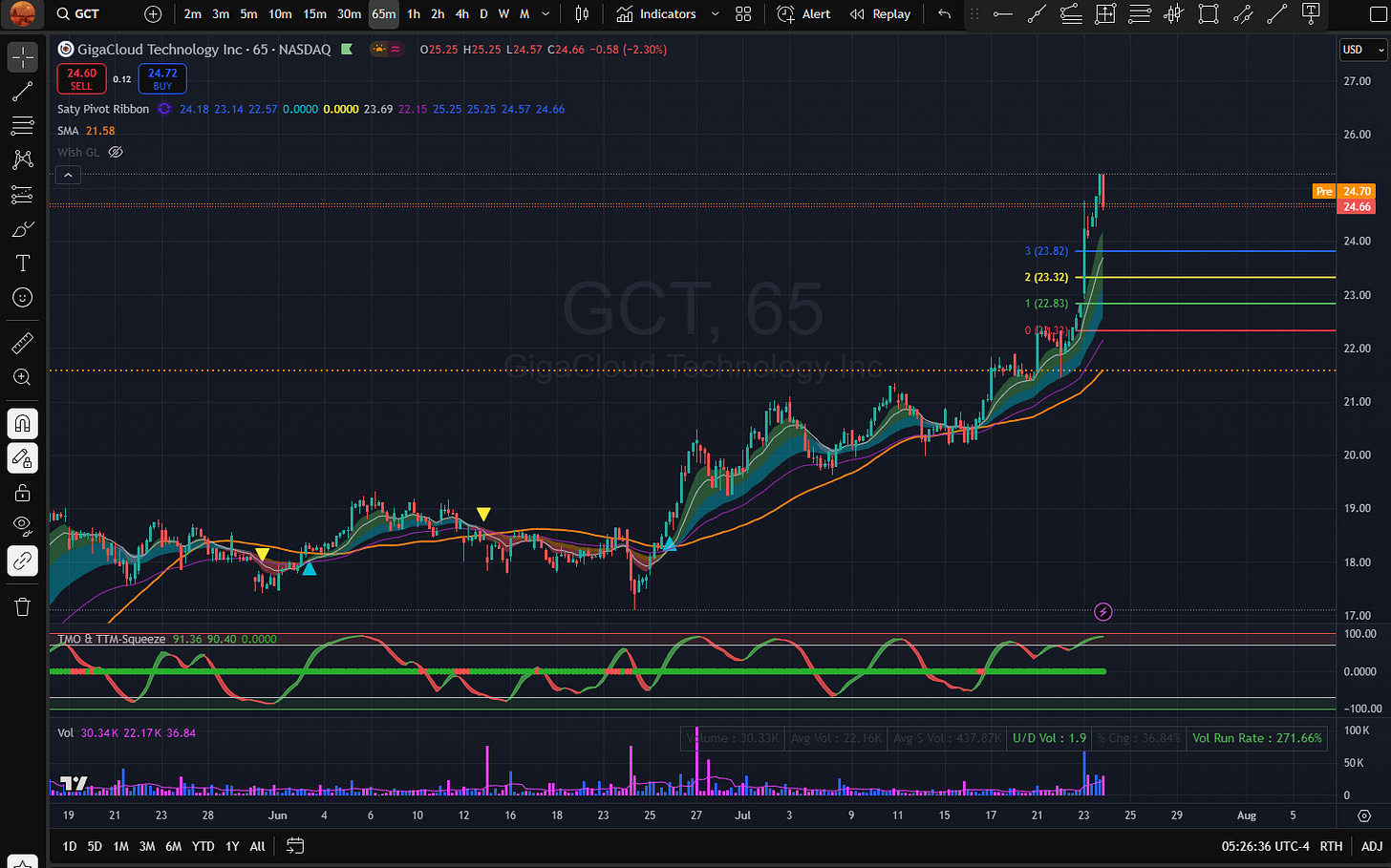
Task: Toggle lock all drawings
Action: coord(23,493)
